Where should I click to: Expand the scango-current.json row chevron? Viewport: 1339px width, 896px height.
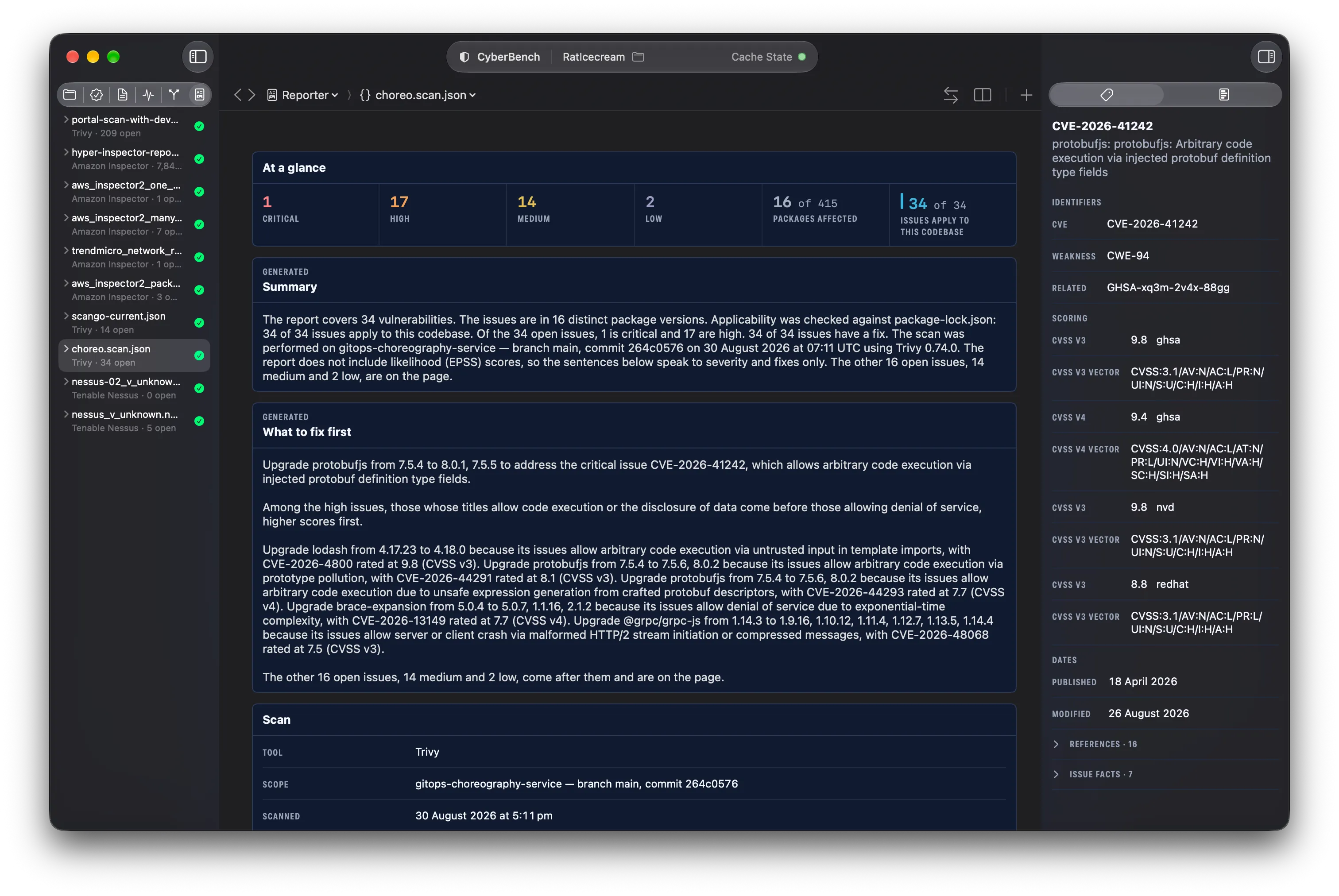[66, 316]
